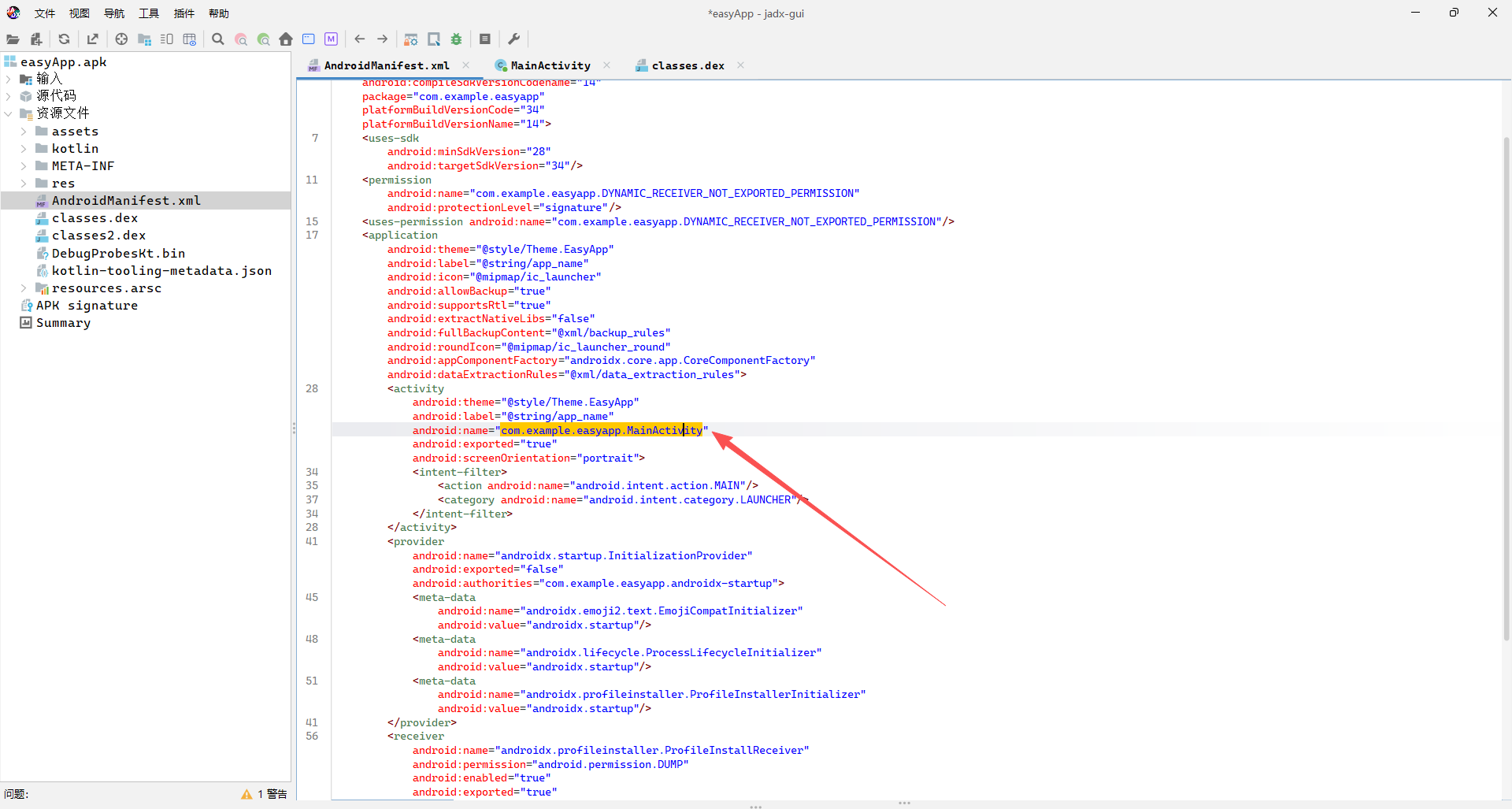Toggle the flatten packages icon
Viewport: 1512px width, 809px height.
[x=144, y=39]
